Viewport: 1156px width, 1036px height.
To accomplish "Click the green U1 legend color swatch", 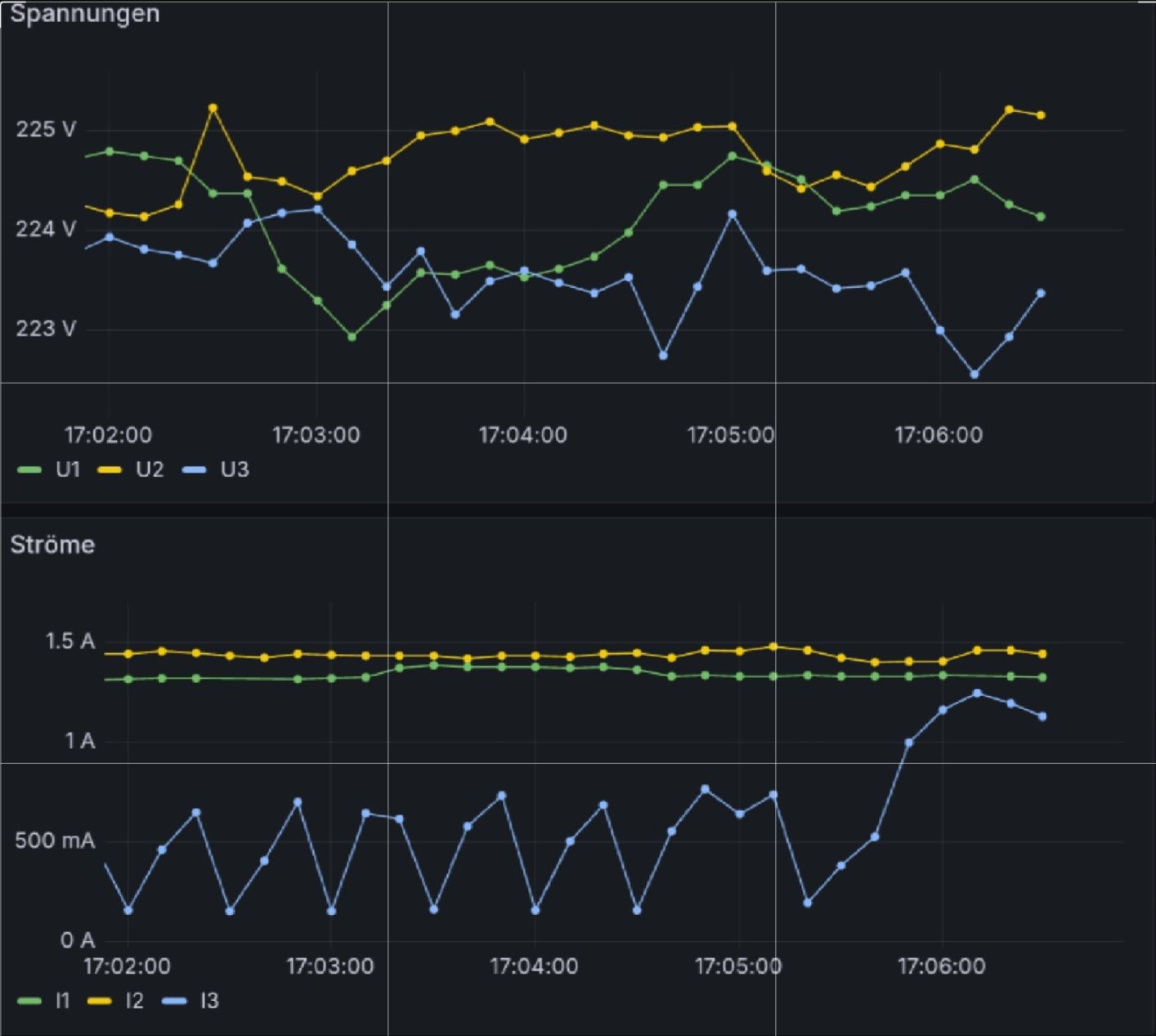I will [29, 469].
